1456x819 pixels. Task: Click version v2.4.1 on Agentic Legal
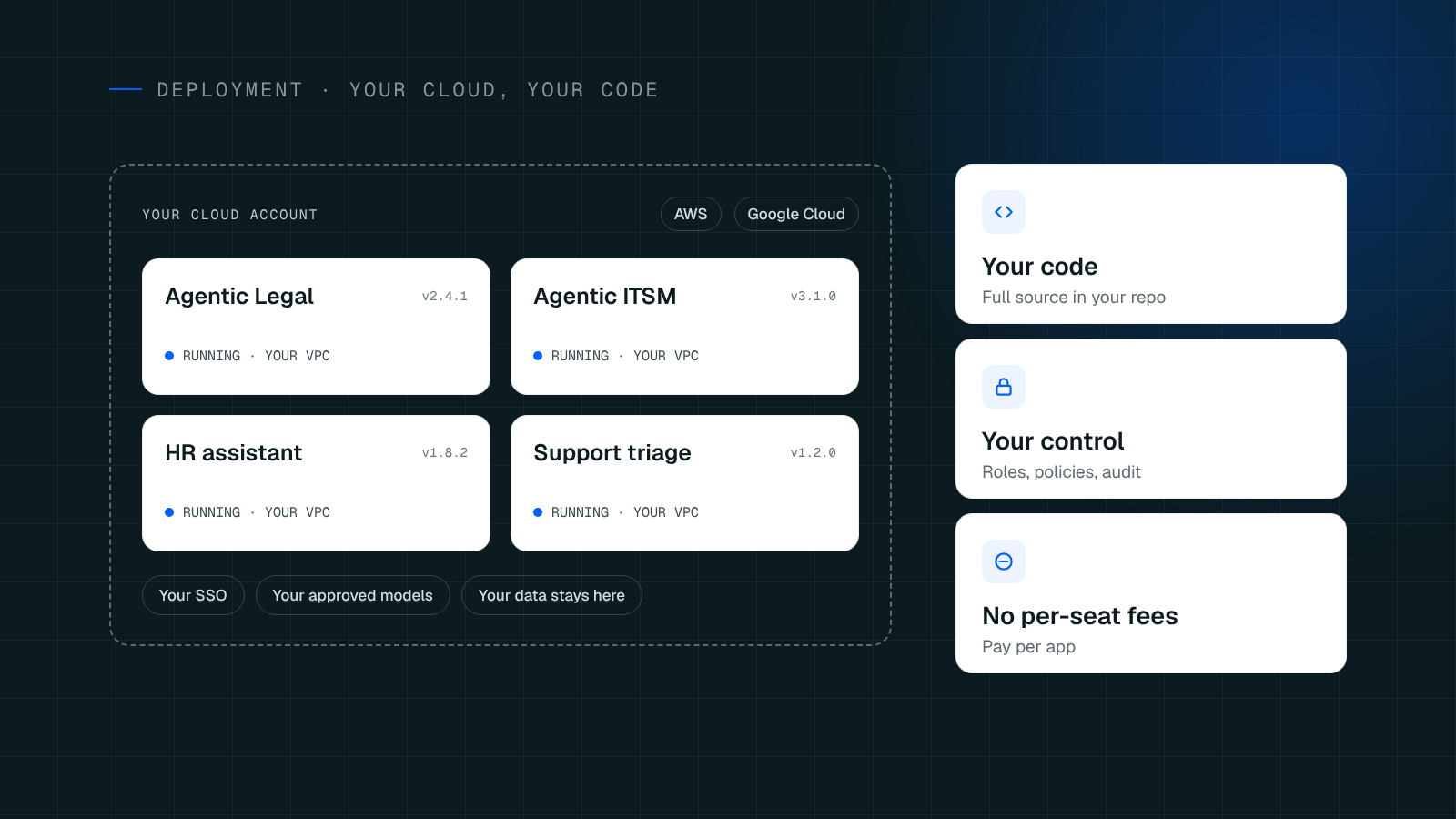[x=445, y=297]
